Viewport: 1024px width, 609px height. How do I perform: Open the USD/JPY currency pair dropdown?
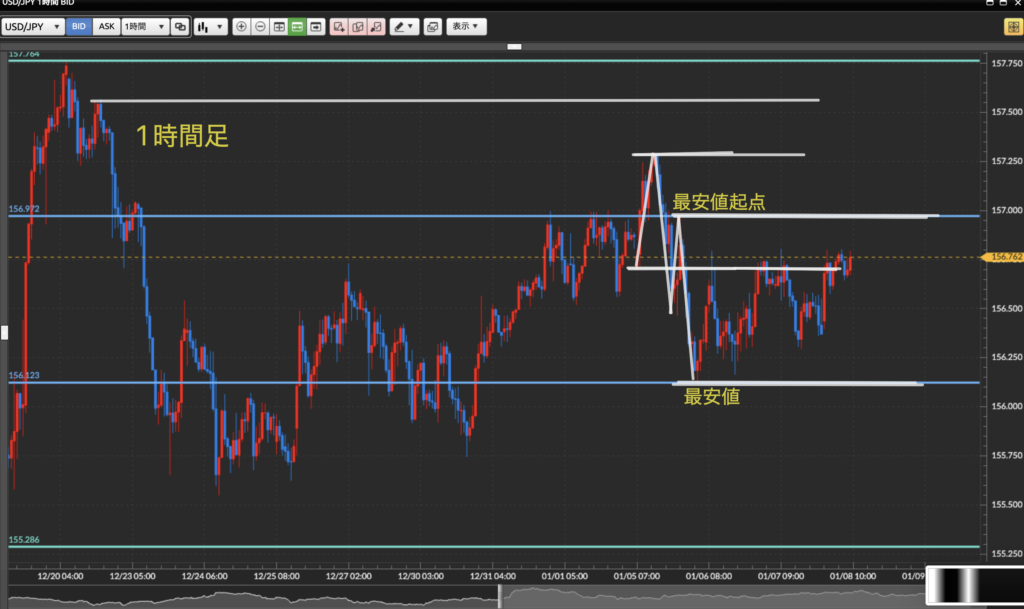(35, 27)
